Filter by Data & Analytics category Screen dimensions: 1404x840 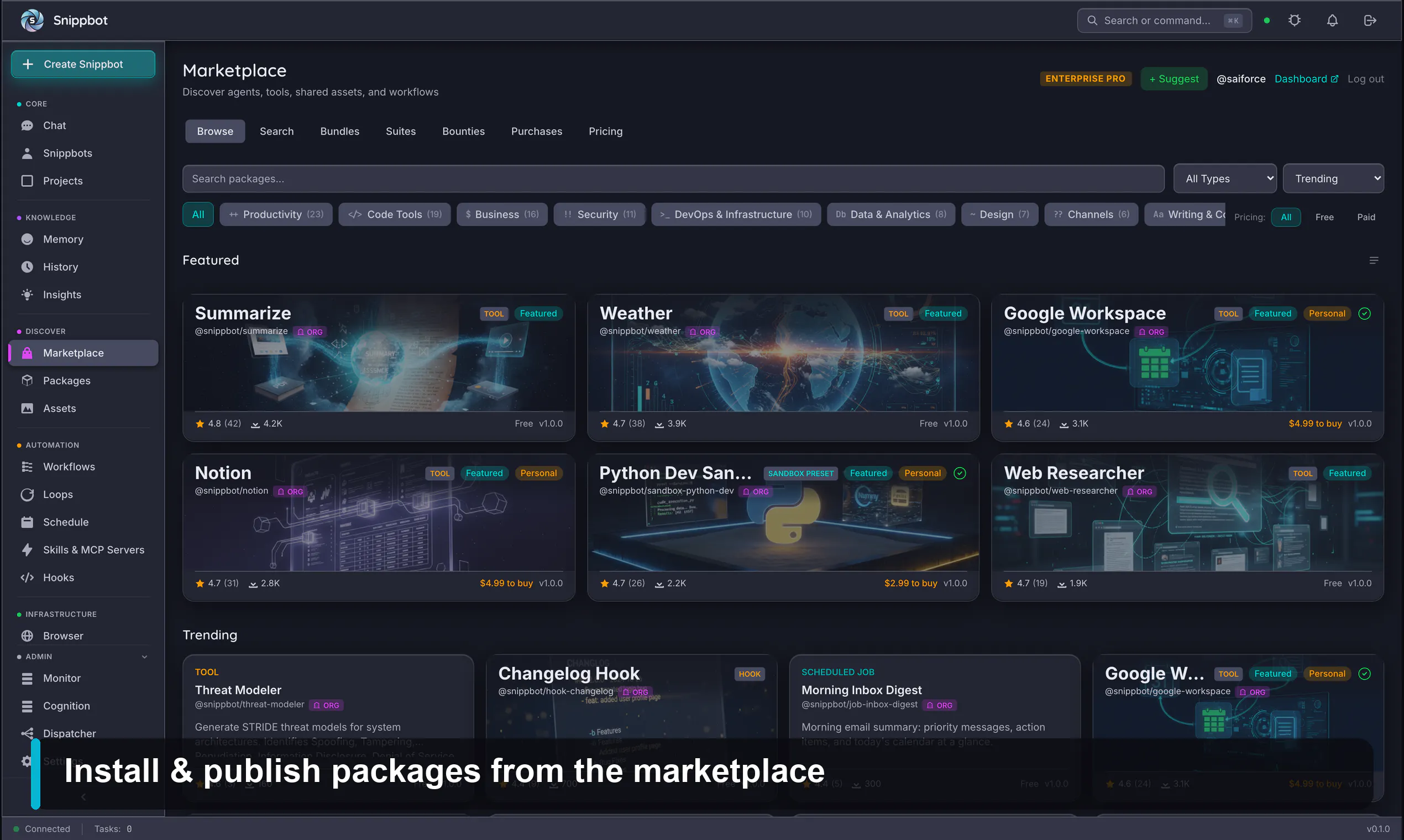tap(891, 214)
